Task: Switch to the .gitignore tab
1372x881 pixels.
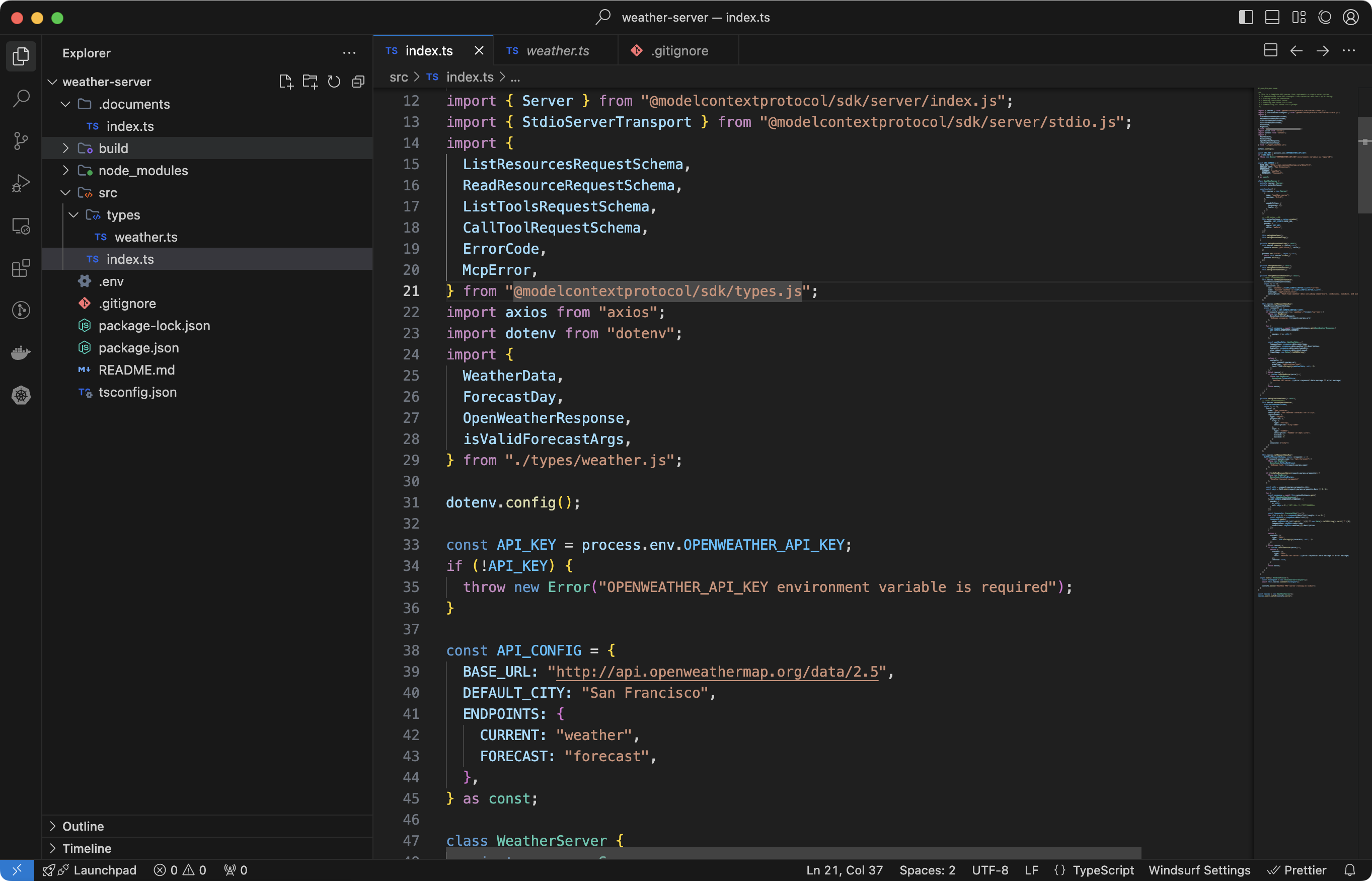Action: tap(679, 51)
